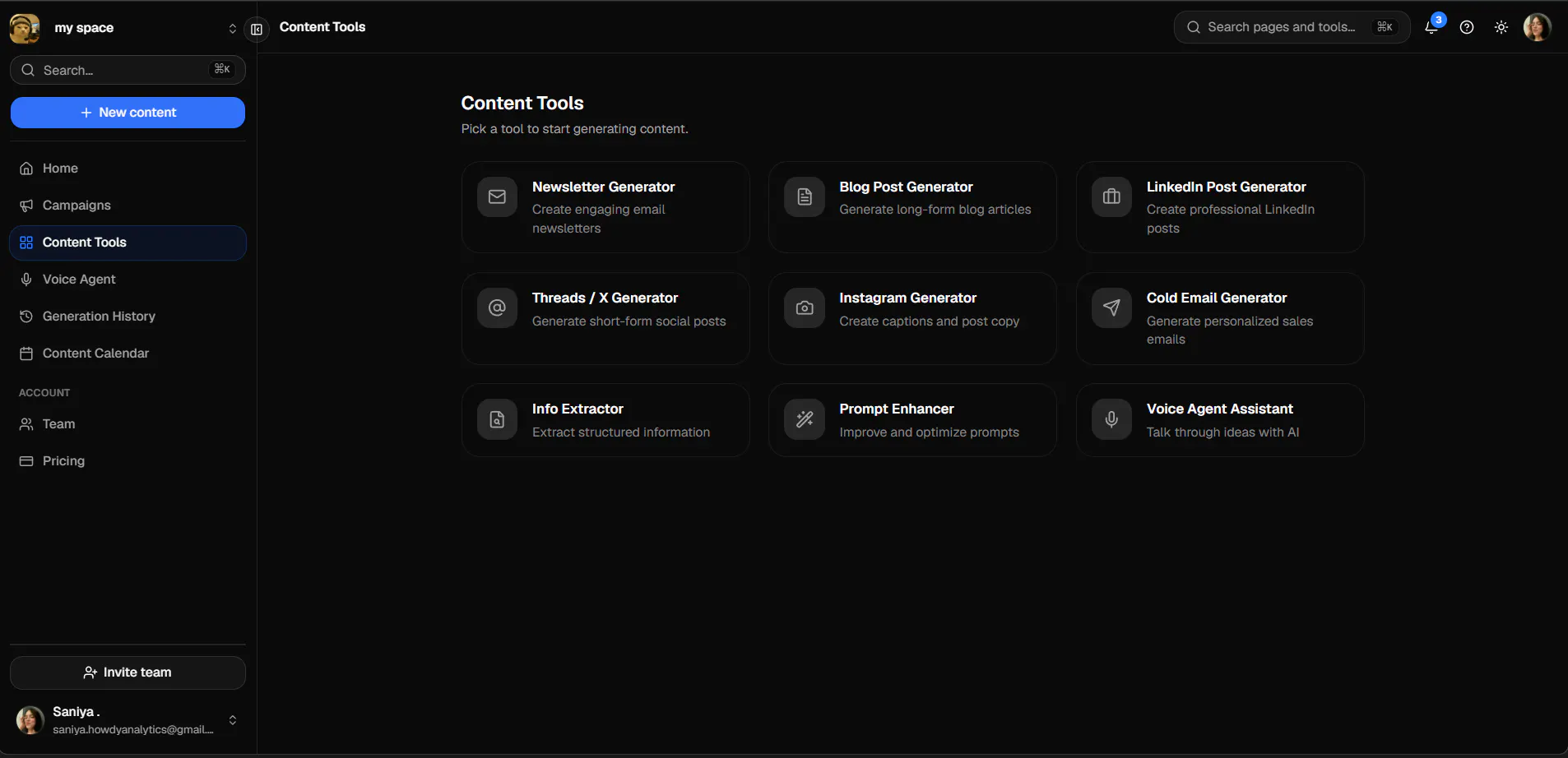
Task: Click the Invite team button
Action: 128,672
